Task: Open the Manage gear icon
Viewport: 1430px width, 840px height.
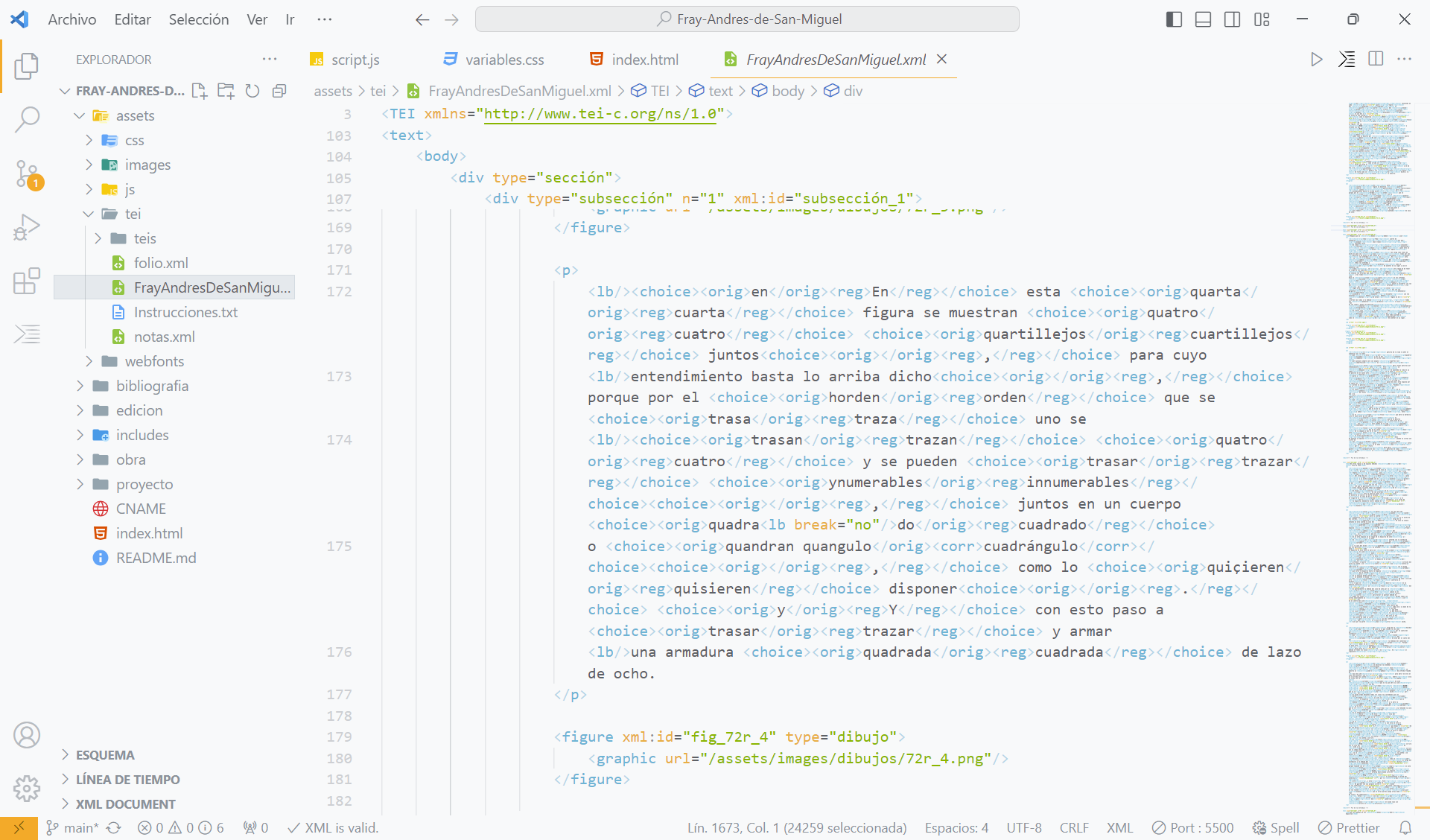Action: (26, 788)
